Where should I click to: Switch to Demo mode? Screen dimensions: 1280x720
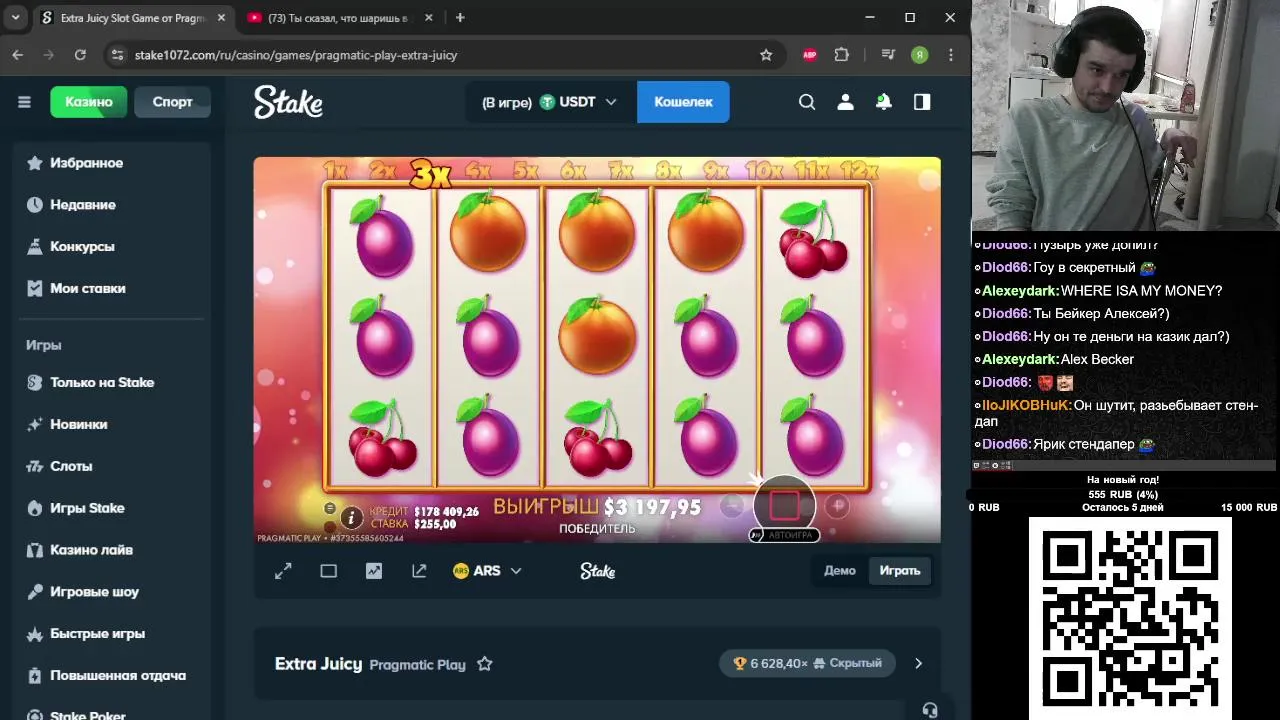point(840,571)
